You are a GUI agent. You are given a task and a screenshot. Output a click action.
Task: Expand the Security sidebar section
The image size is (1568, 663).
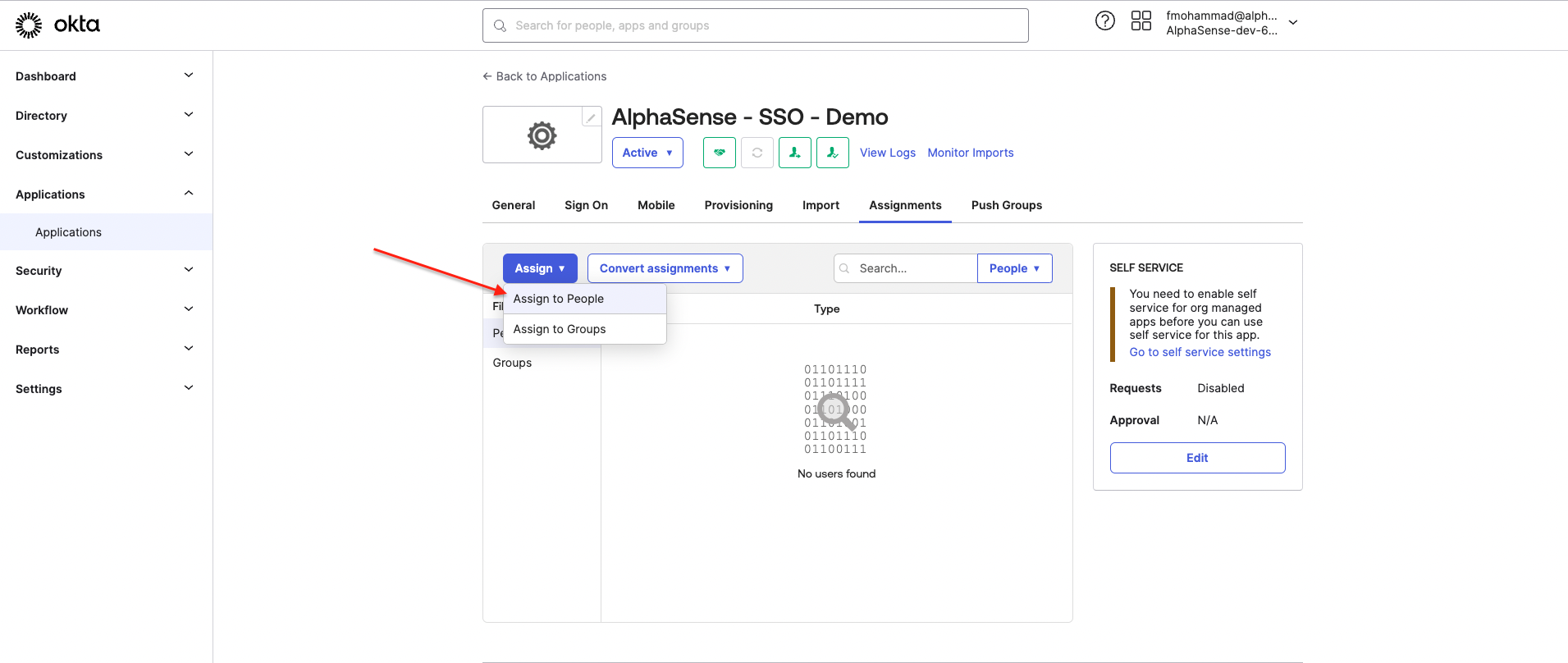(x=106, y=271)
